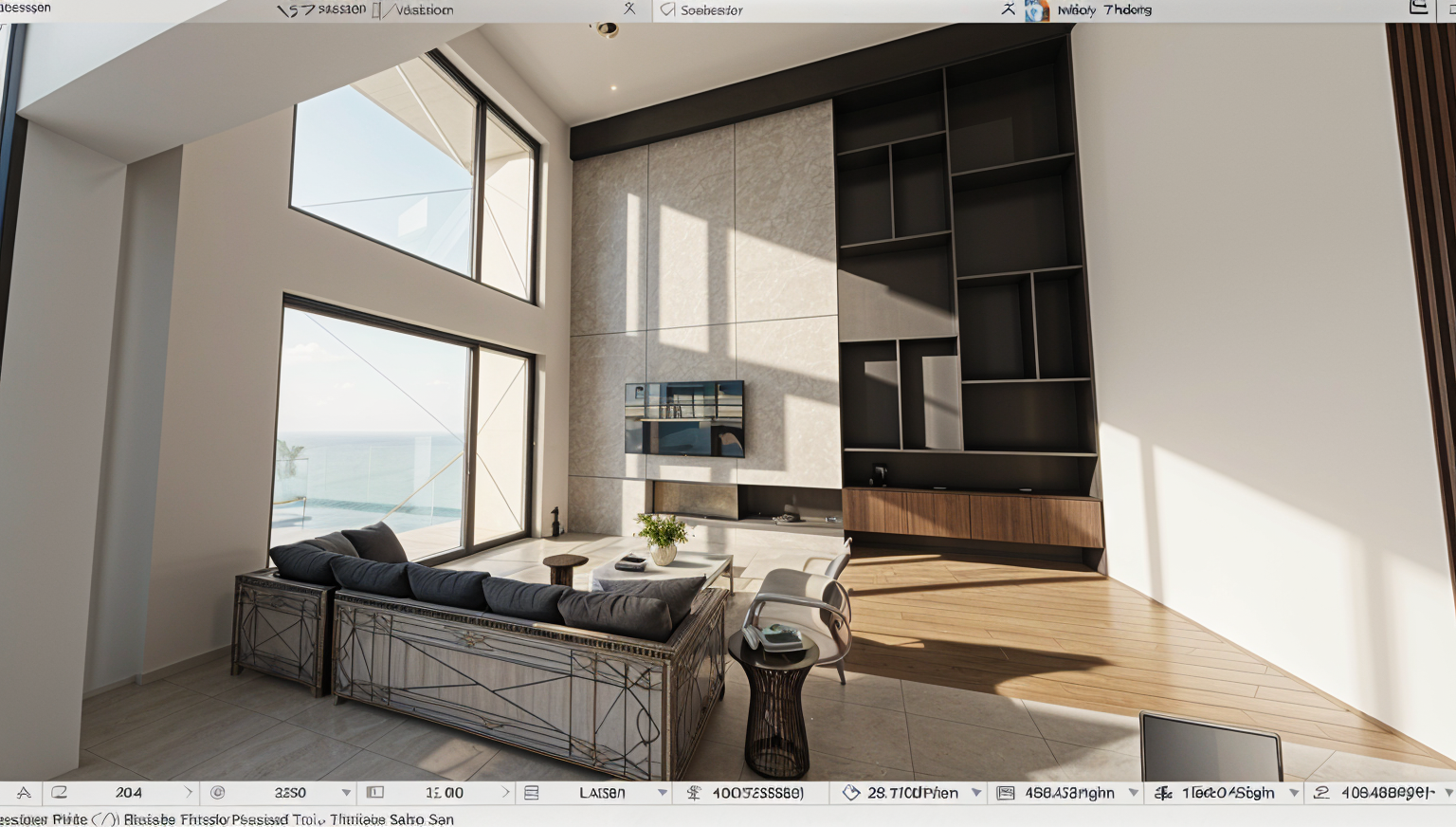Click the panel icon before the 11.00 value
This screenshot has width=1456, height=827.
point(375,793)
